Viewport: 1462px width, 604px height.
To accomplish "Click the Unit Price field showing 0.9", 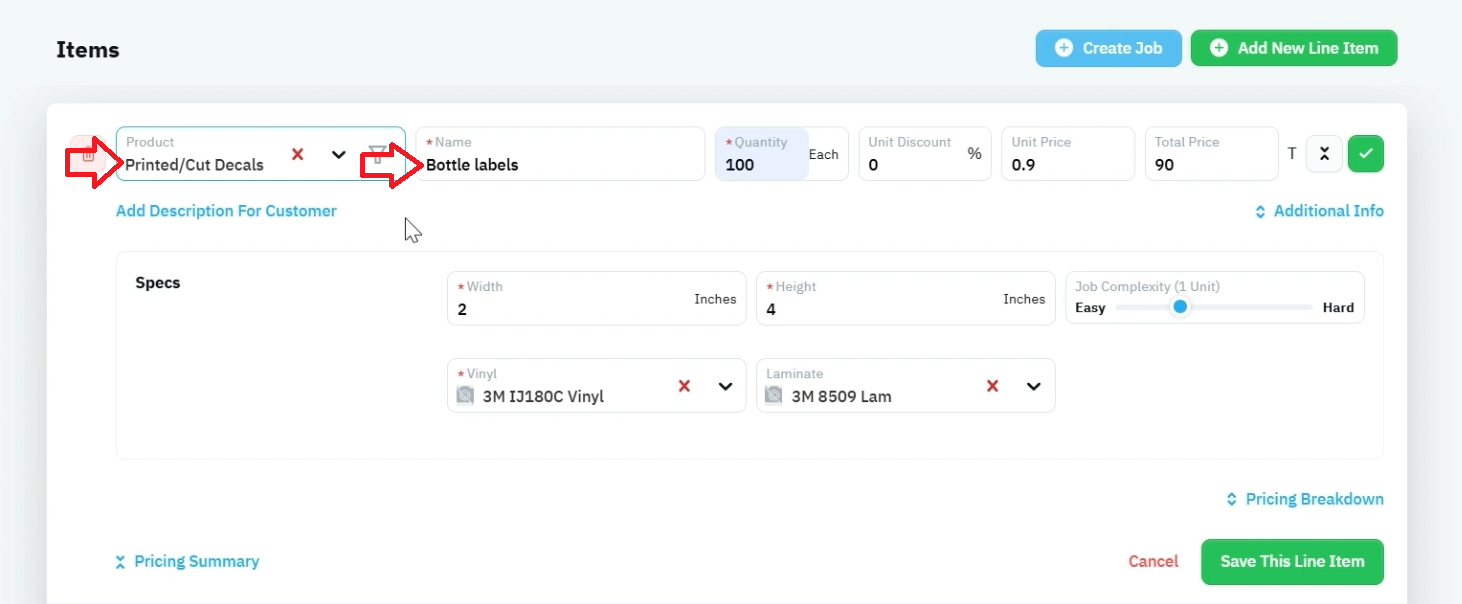I will (x=1068, y=154).
